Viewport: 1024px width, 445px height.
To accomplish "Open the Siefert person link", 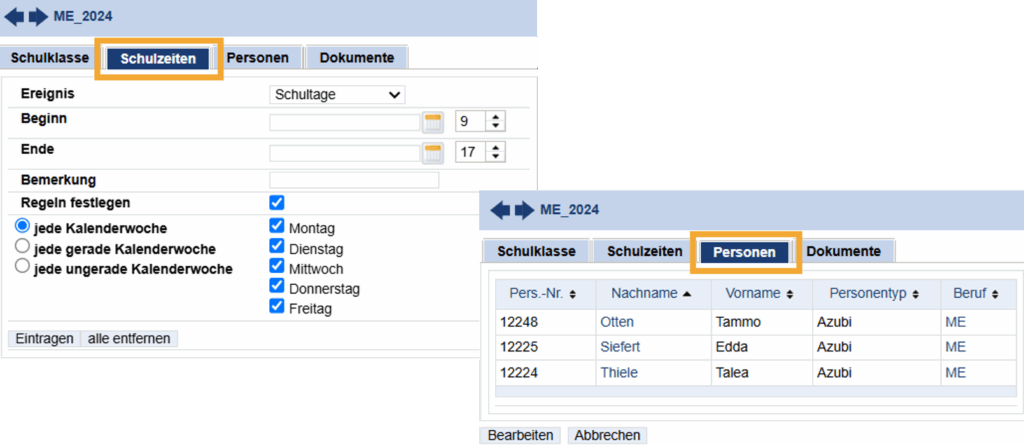I will click(619, 347).
